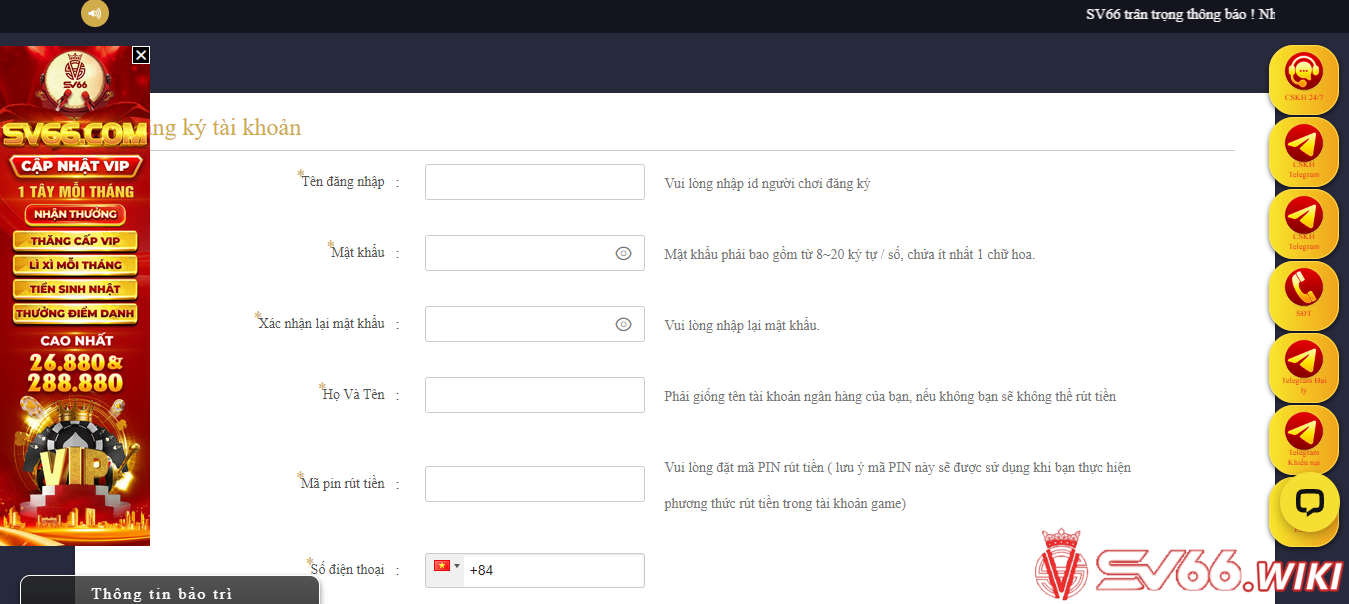The image size is (1349, 604).
Task: Expand the Thông tin bảo trì panel
Action: point(170,590)
